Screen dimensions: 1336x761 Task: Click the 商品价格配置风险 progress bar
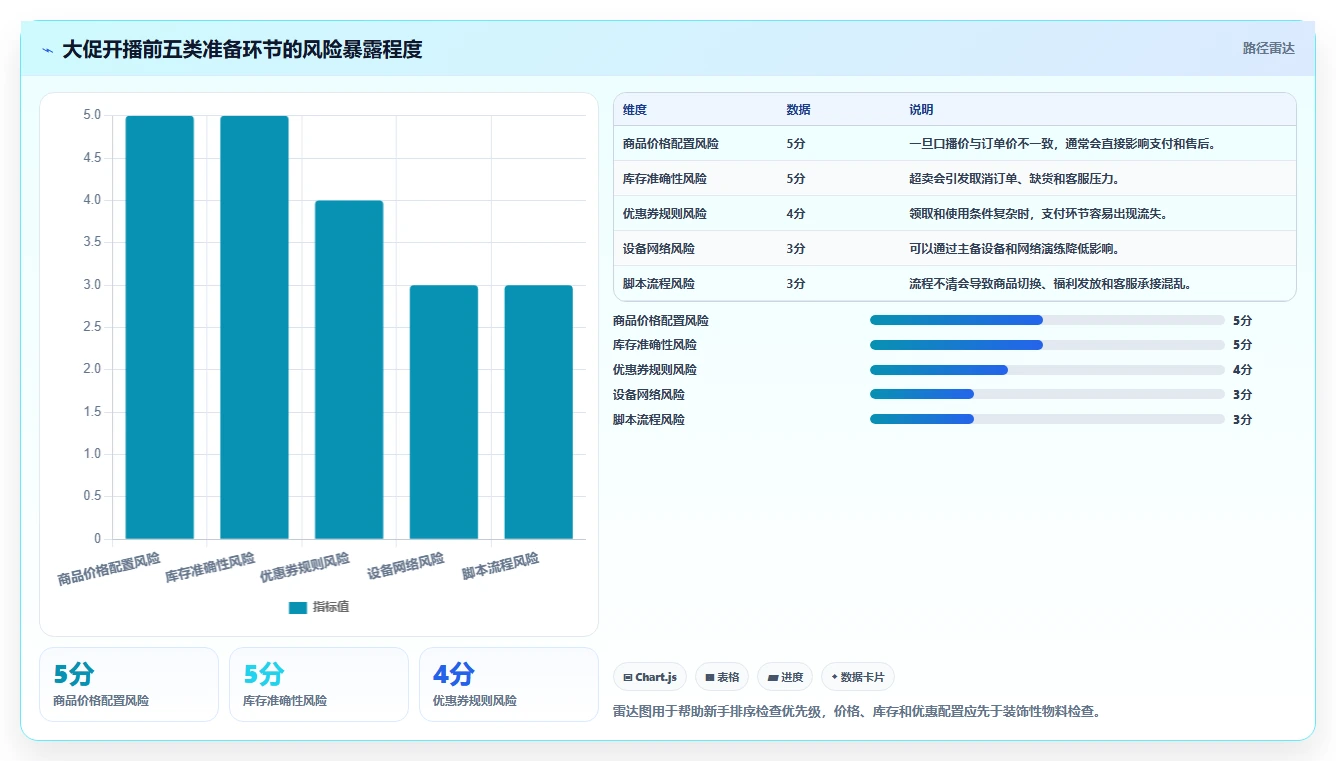pos(1047,320)
